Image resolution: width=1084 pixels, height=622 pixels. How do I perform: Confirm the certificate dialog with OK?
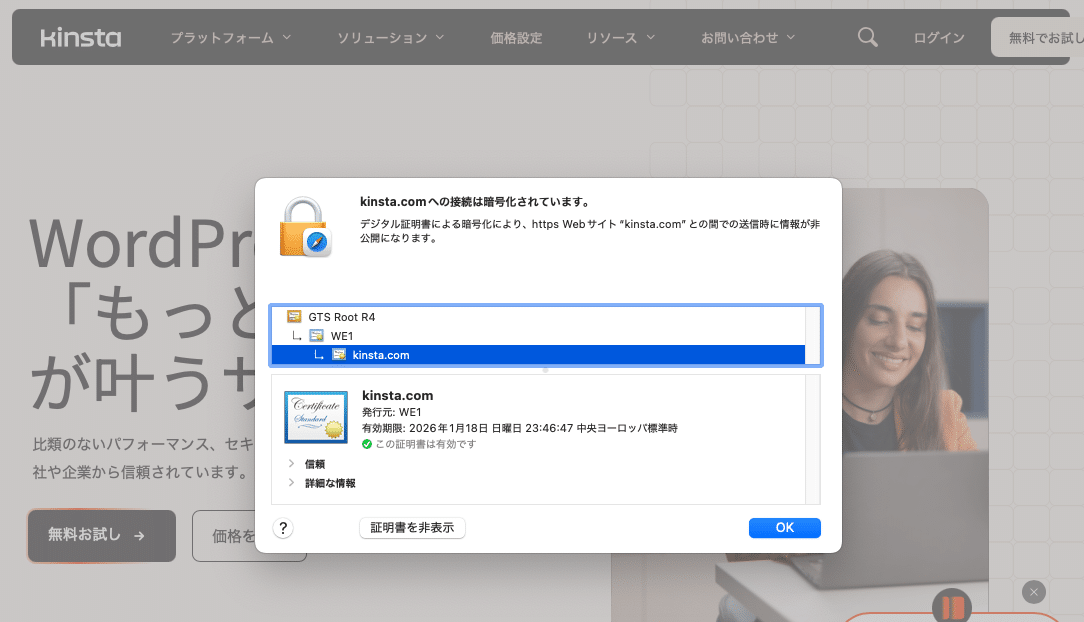pos(784,528)
